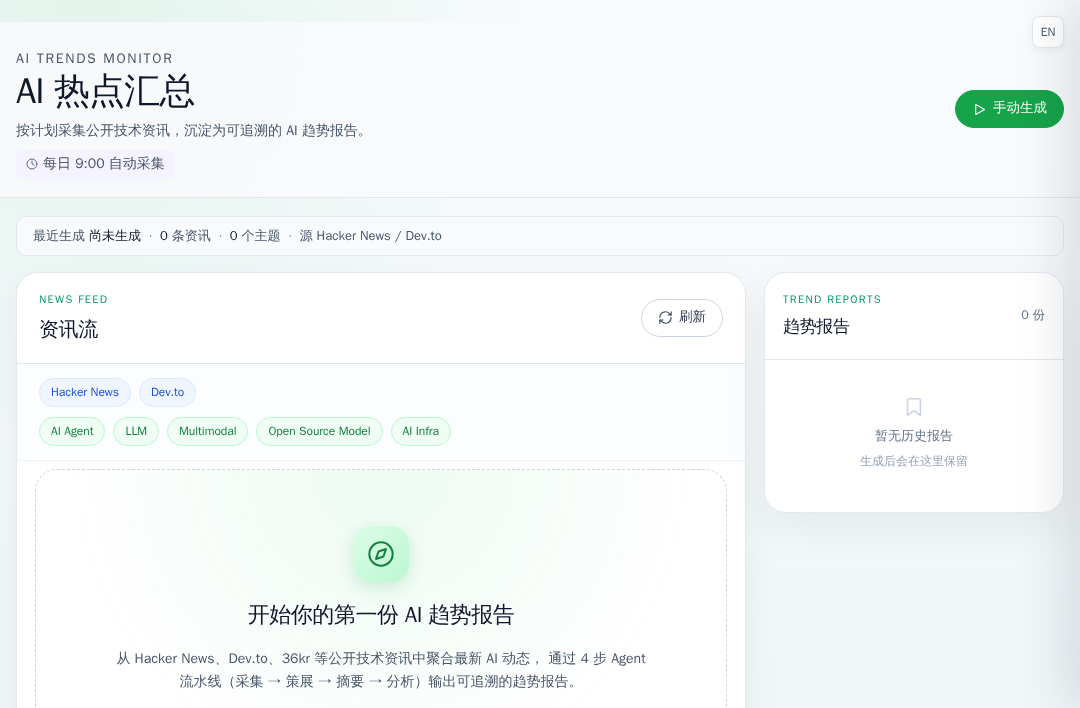Click the bookmark icon above 暂无历史报告
This screenshot has width=1080, height=708.
click(x=913, y=407)
